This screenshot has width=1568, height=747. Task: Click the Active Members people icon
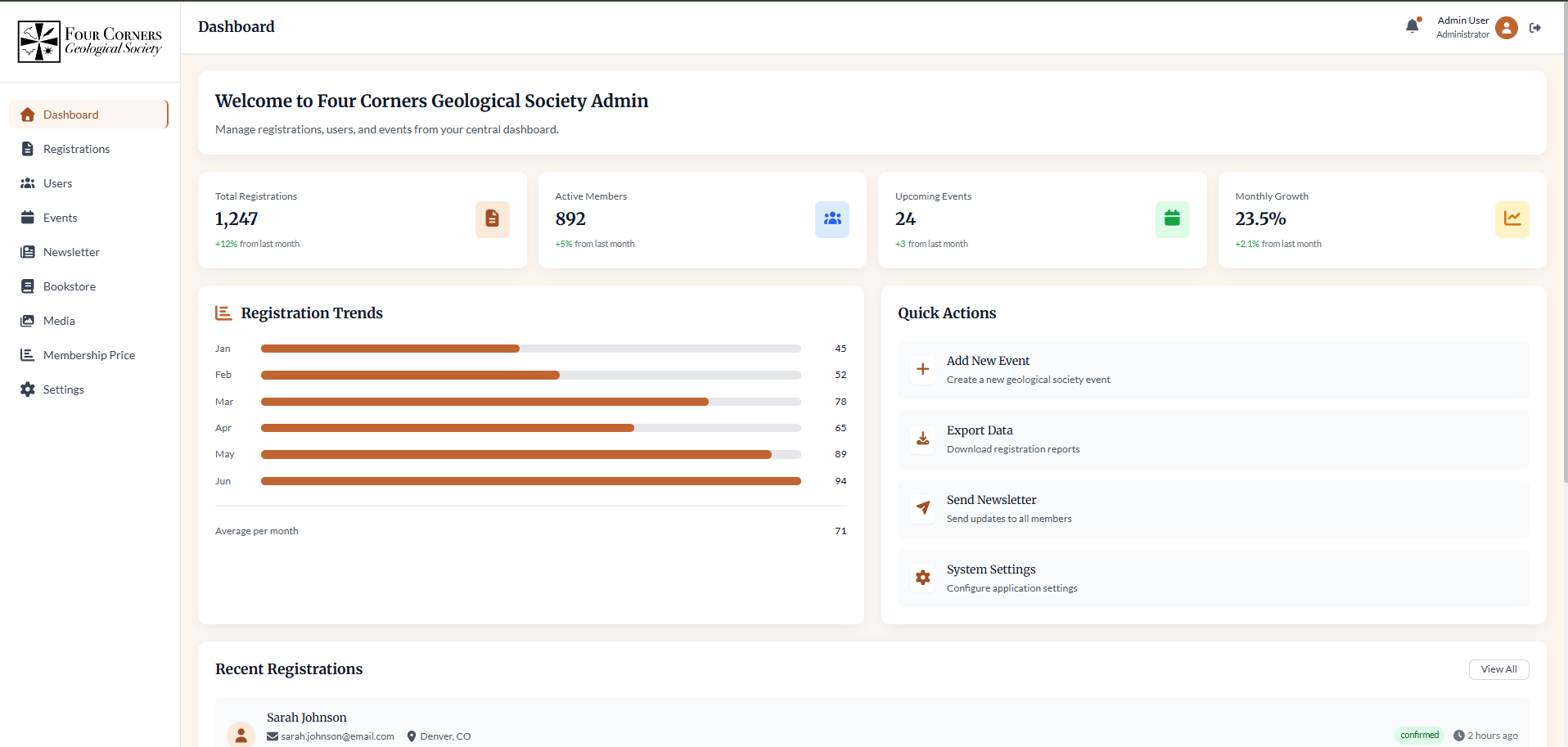coord(831,219)
